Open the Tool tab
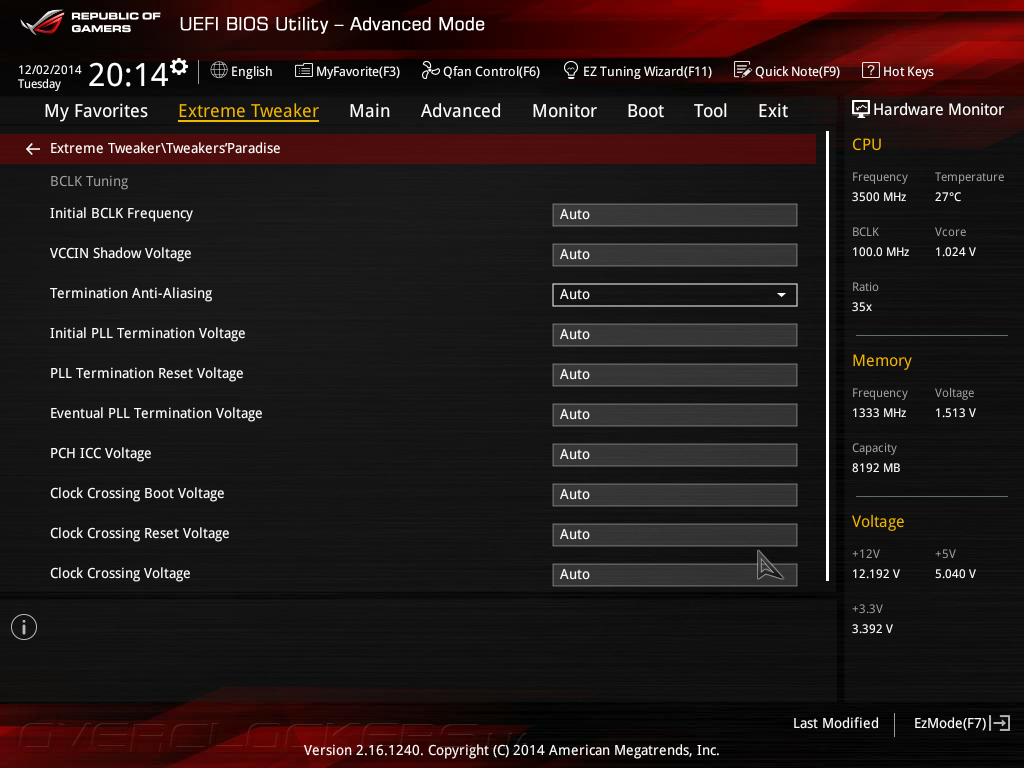This screenshot has height=768, width=1024. 710,110
